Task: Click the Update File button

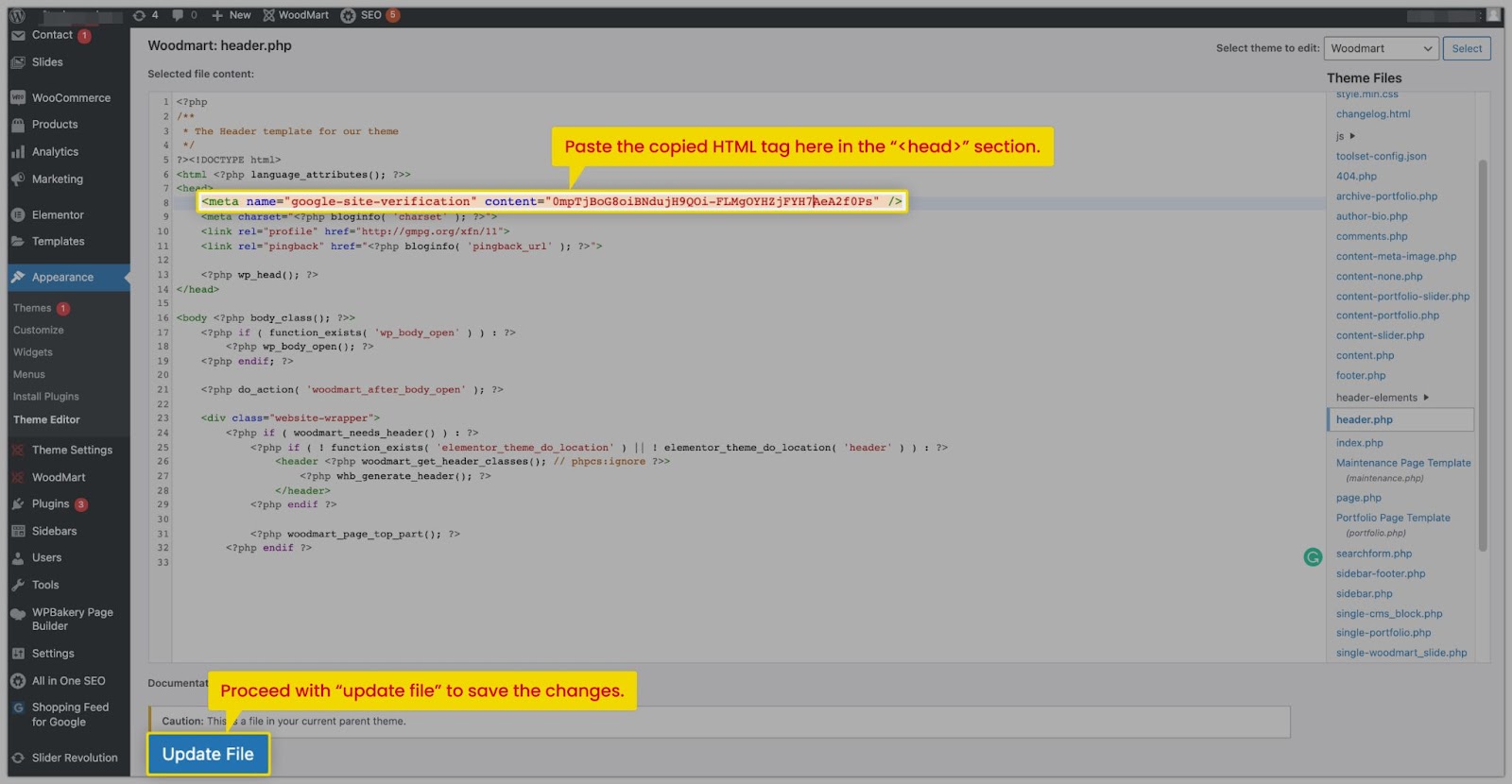Action: click(x=208, y=754)
